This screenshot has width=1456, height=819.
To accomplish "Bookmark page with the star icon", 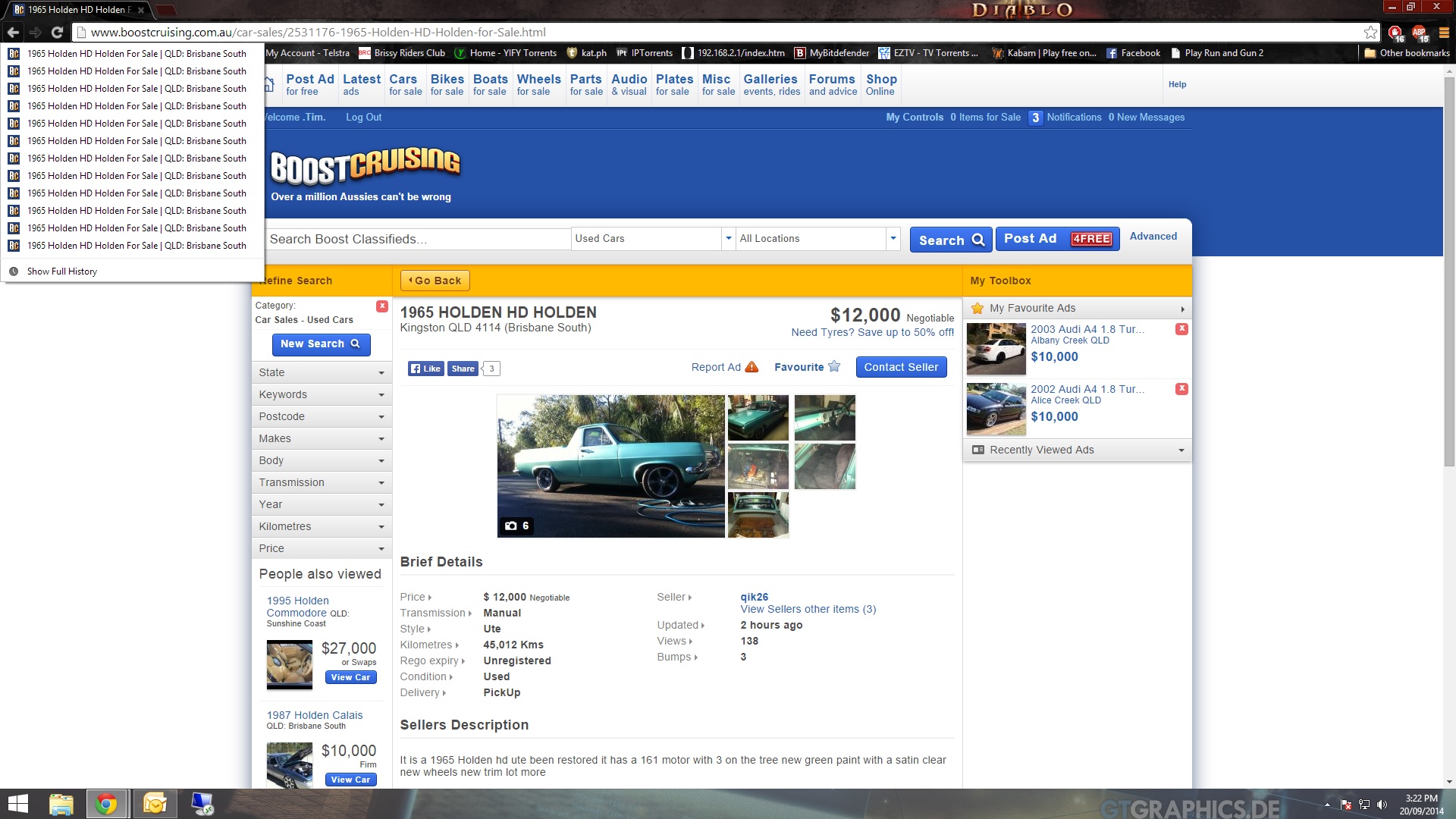I will coord(1370,32).
